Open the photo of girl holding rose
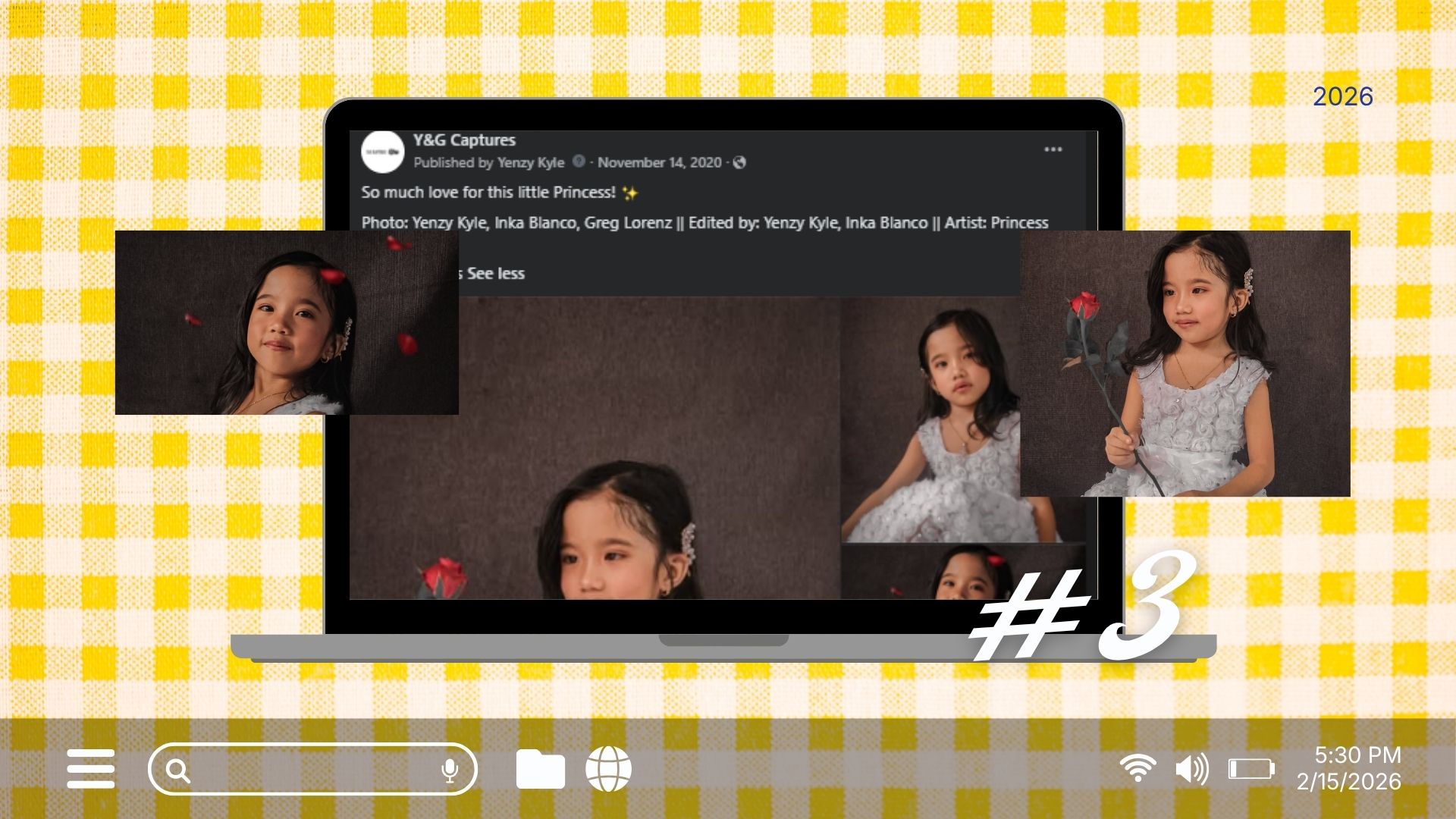 [1185, 364]
